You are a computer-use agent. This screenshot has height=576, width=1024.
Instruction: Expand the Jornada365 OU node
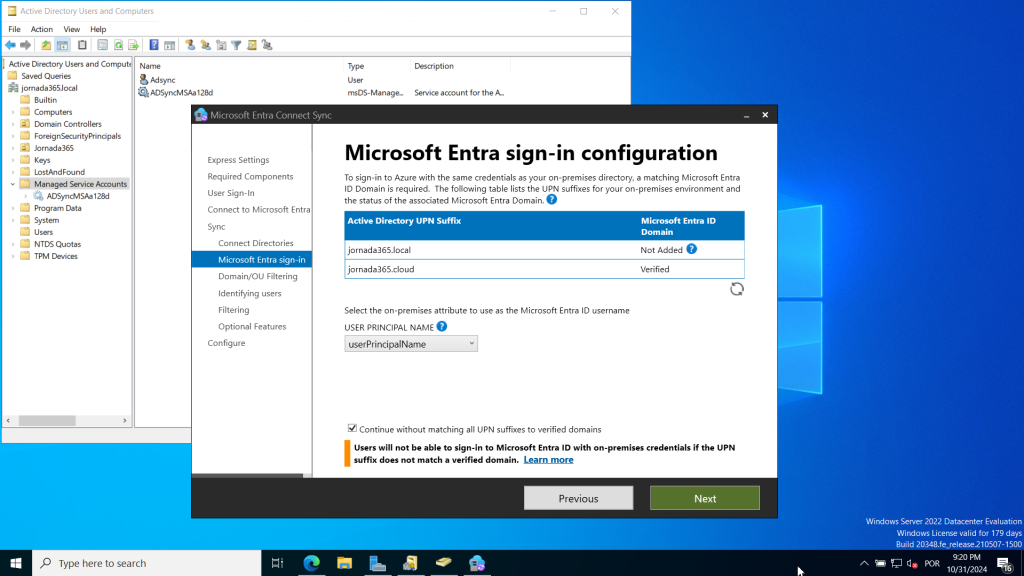pyautogui.click(x=13, y=148)
